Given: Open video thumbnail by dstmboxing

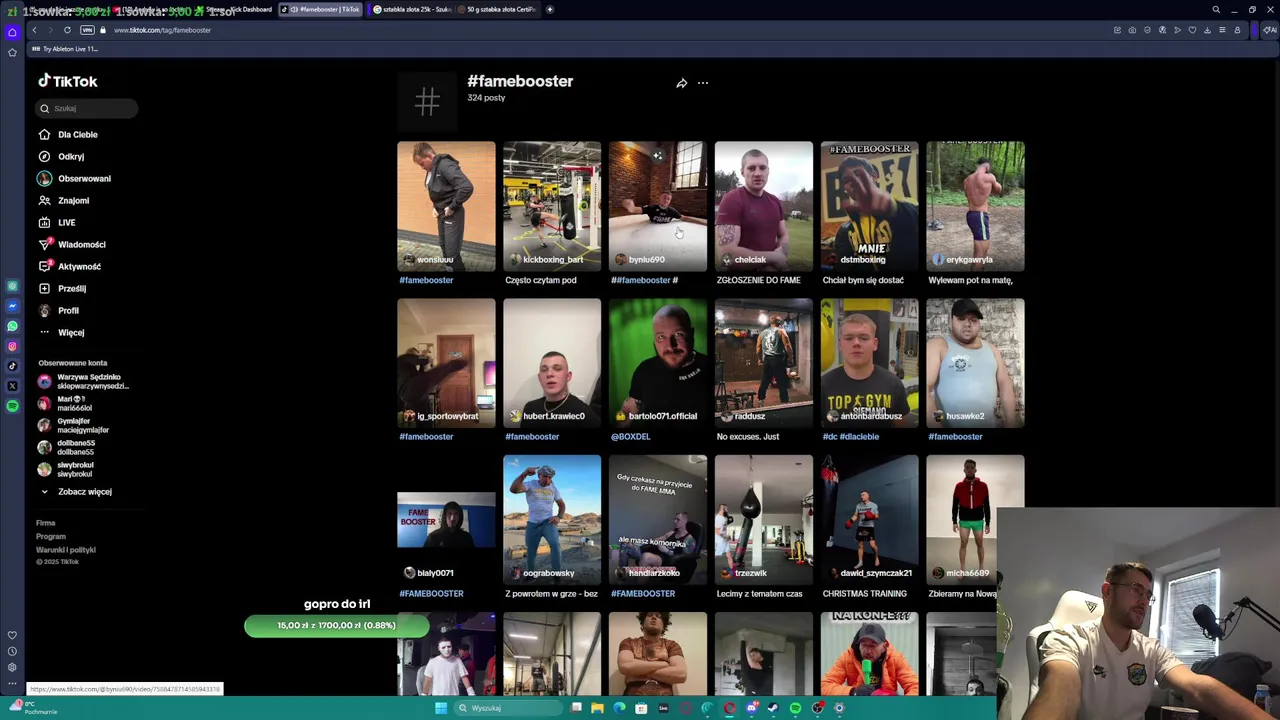Looking at the screenshot, I should pyautogui.click(x=870, y=205).
